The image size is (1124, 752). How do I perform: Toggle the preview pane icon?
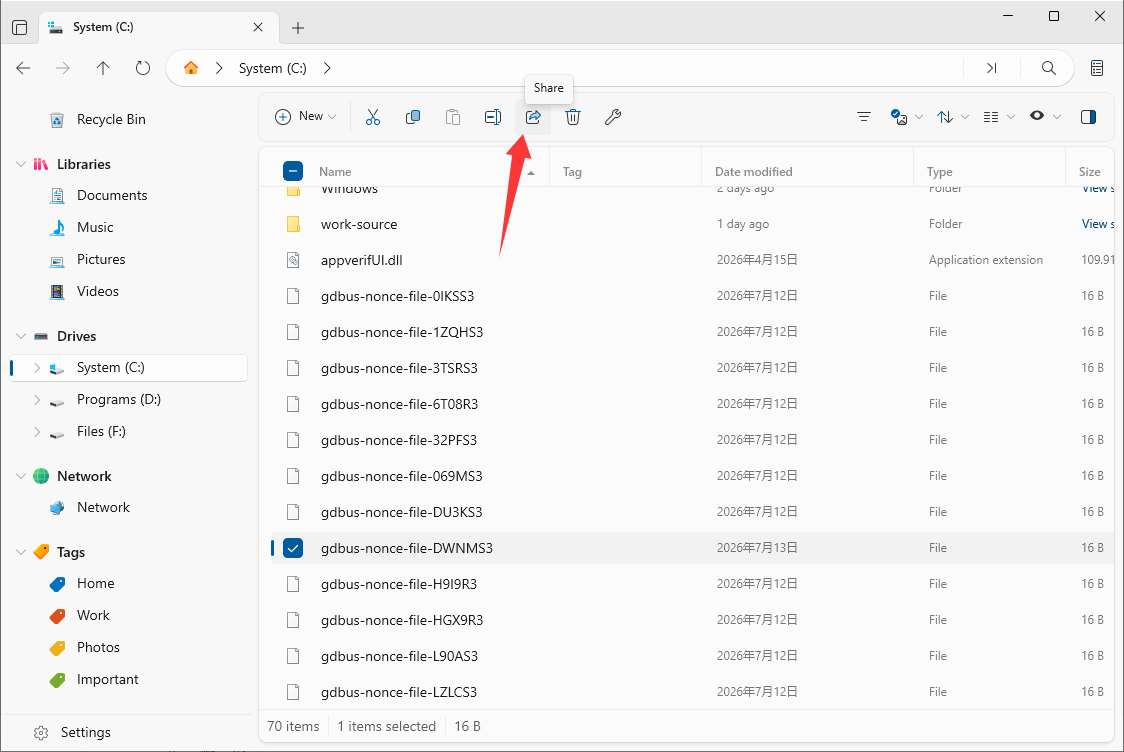(1088, 117)
